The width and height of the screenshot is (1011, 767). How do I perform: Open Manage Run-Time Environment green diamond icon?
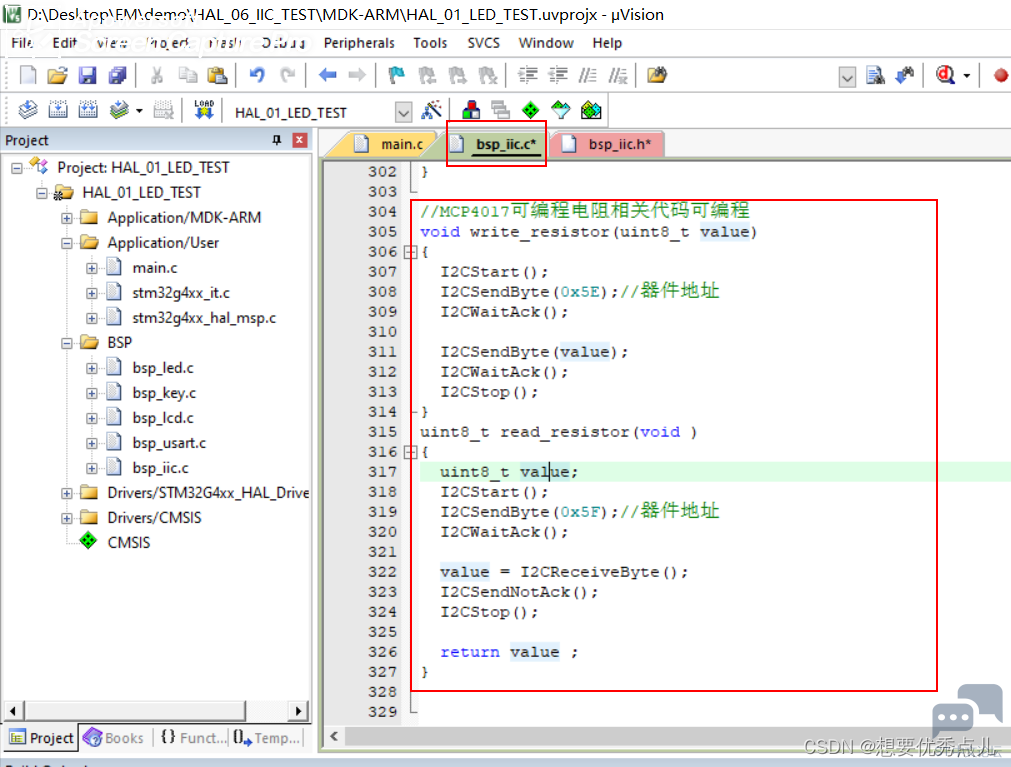pyautogui.click(x=530, y=110)
